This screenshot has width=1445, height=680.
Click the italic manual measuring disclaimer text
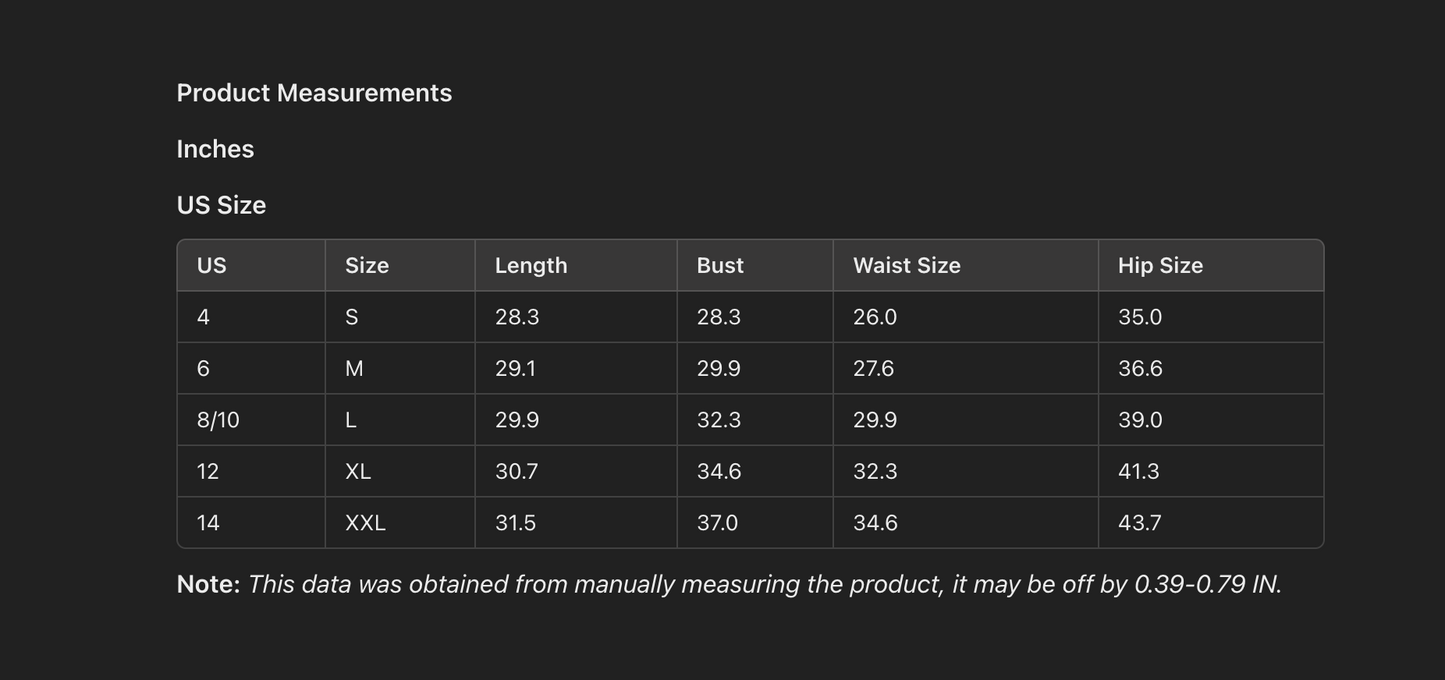764,585
